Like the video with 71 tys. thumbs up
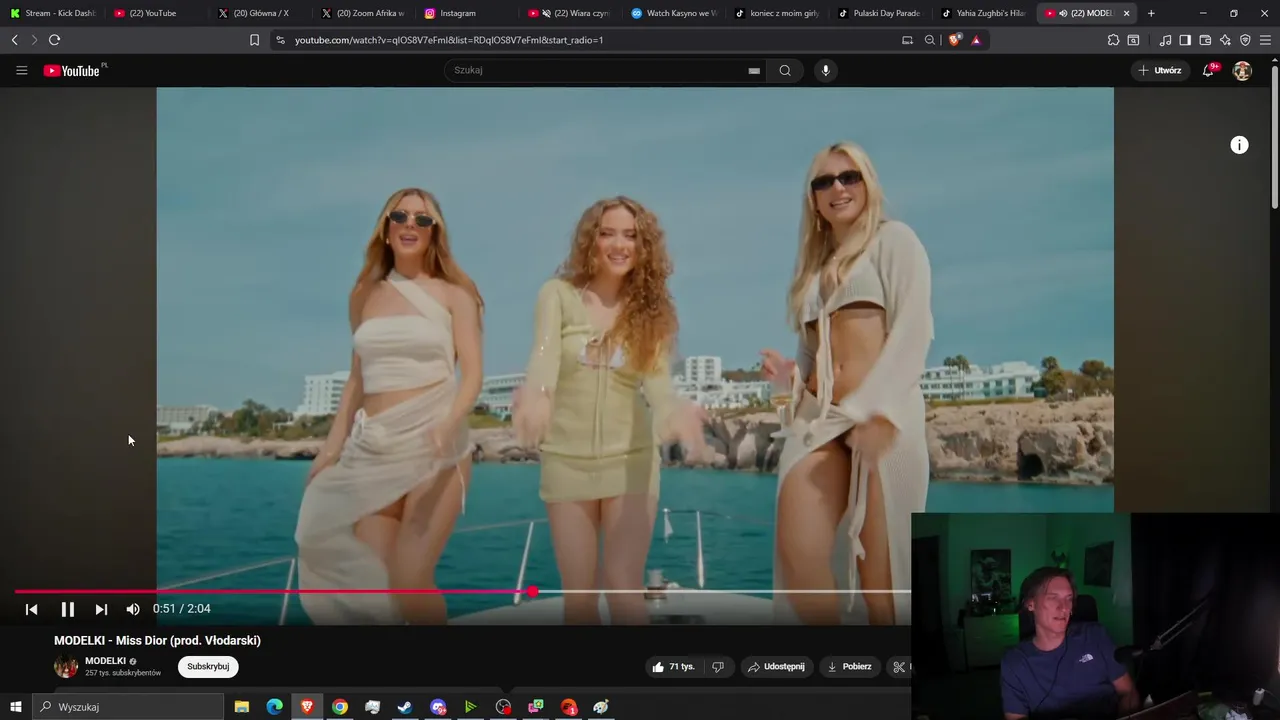 673,667
